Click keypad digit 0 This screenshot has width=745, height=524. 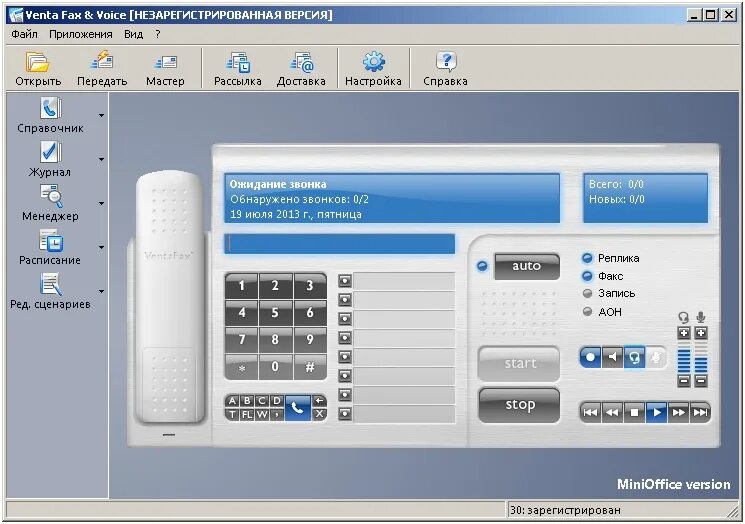(275, 367)
